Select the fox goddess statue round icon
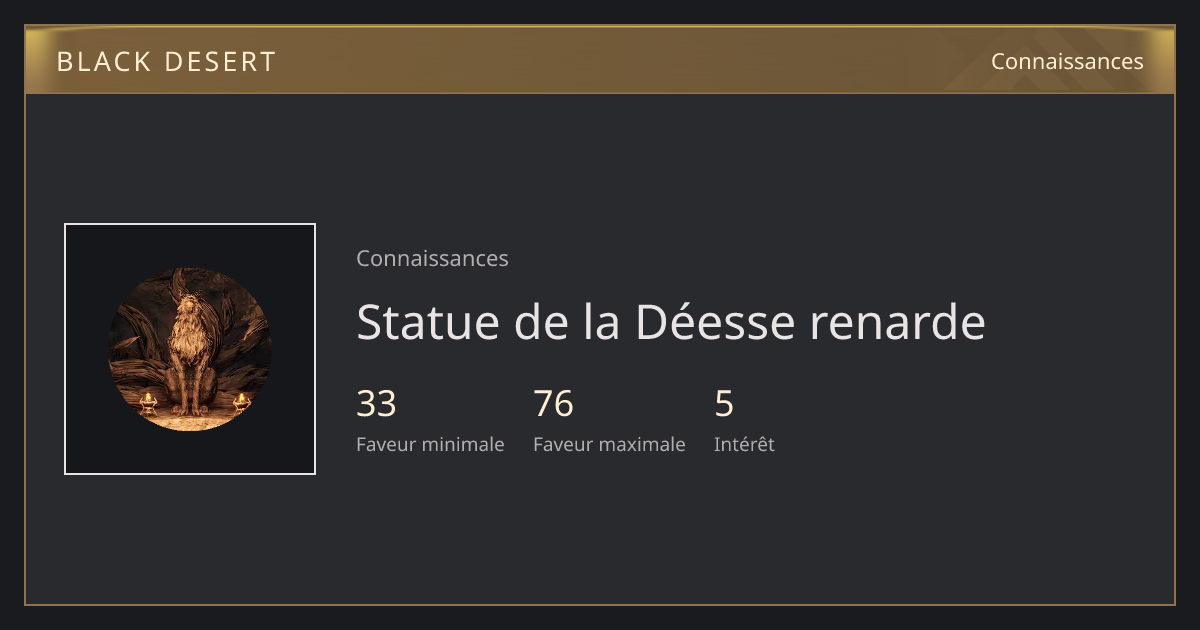The height and width of the screenshot is (630, 1200). 190,349
